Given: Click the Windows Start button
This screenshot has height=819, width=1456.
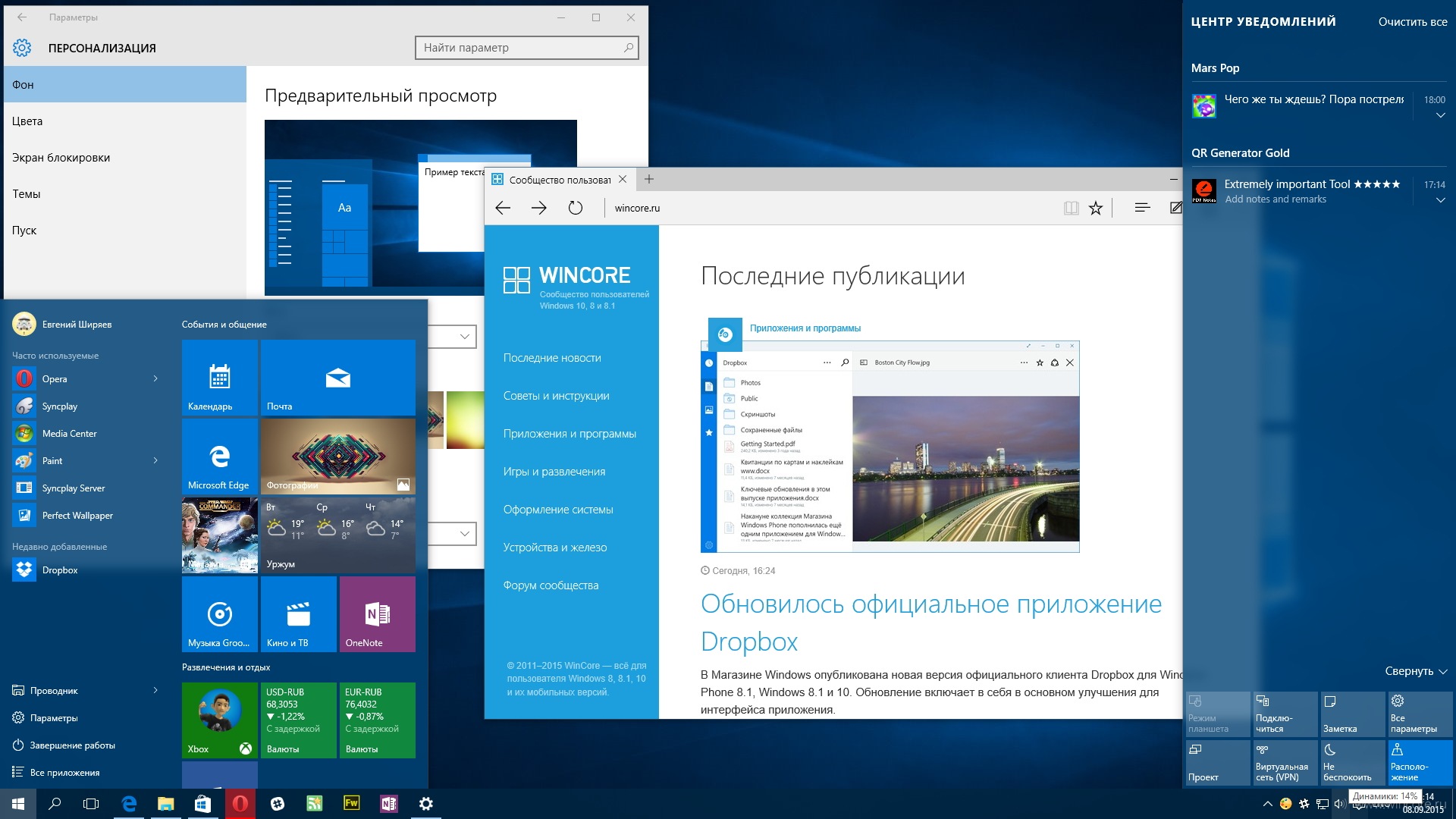Looking at the screenshot, I should [18, 804].
